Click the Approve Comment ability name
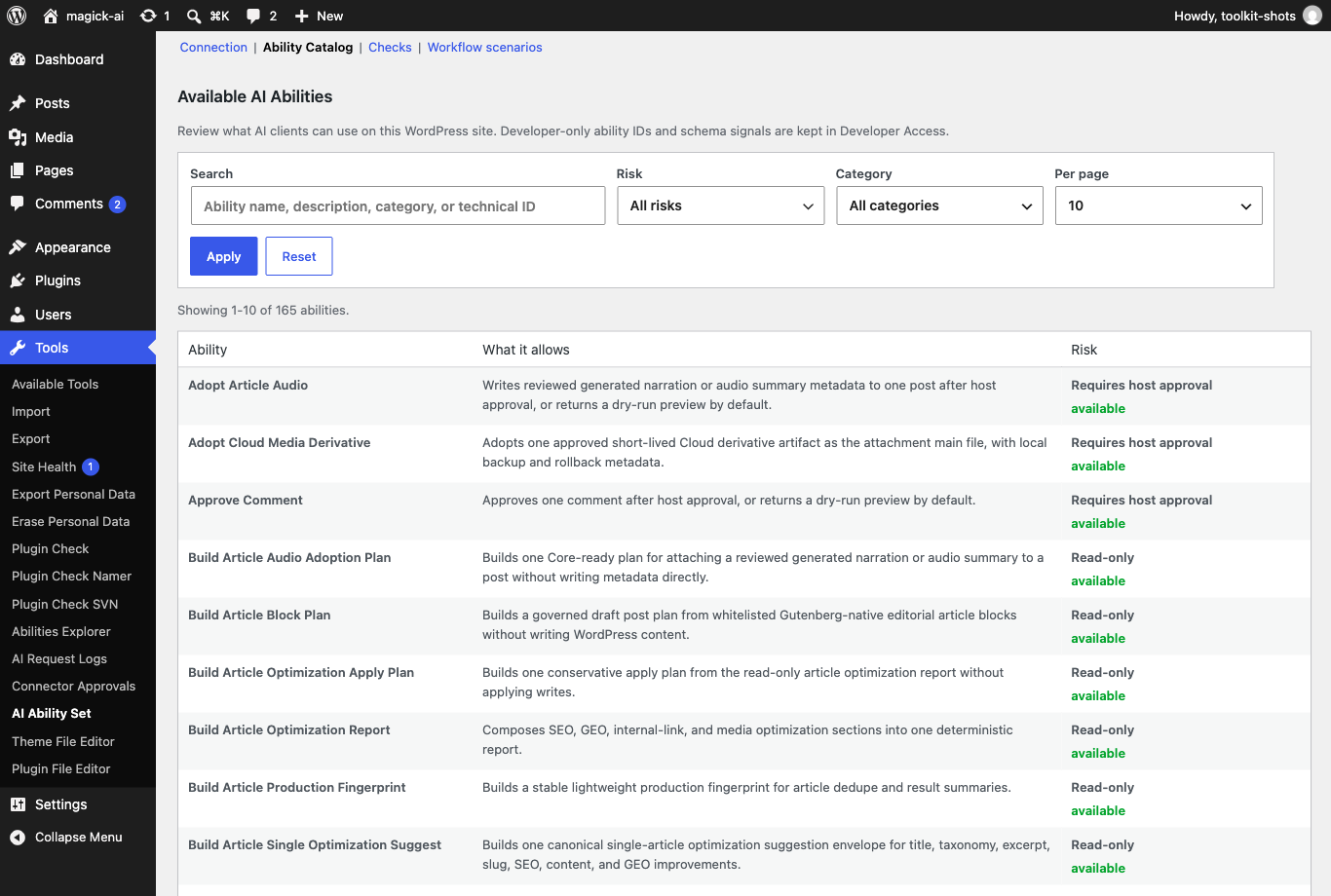The height and width of the screenshot is (896, 1331). click(x=246, y=500)
